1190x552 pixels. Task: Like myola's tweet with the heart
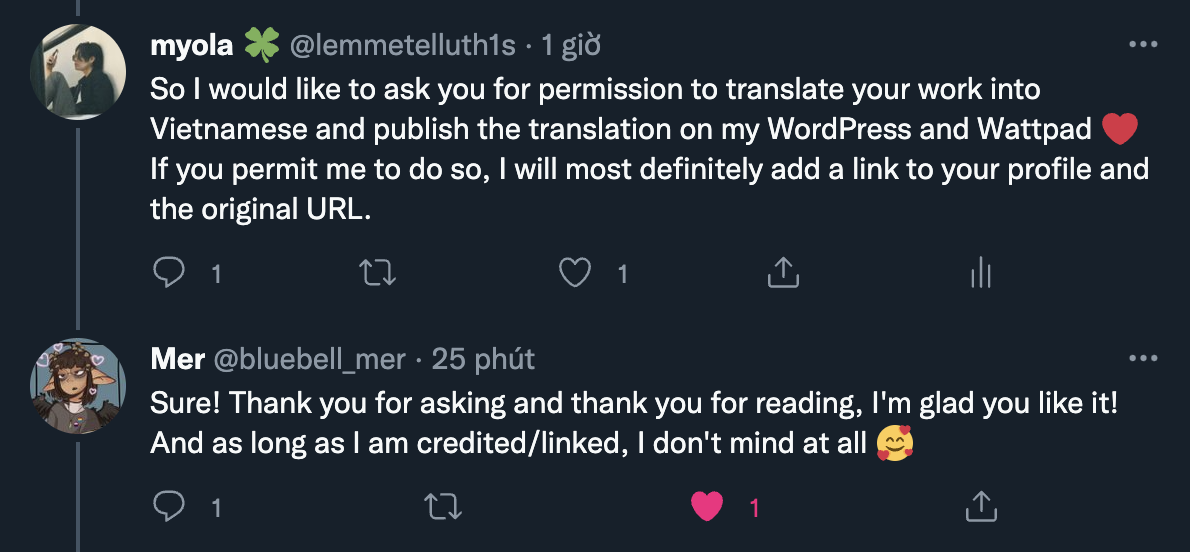(575, 272)
